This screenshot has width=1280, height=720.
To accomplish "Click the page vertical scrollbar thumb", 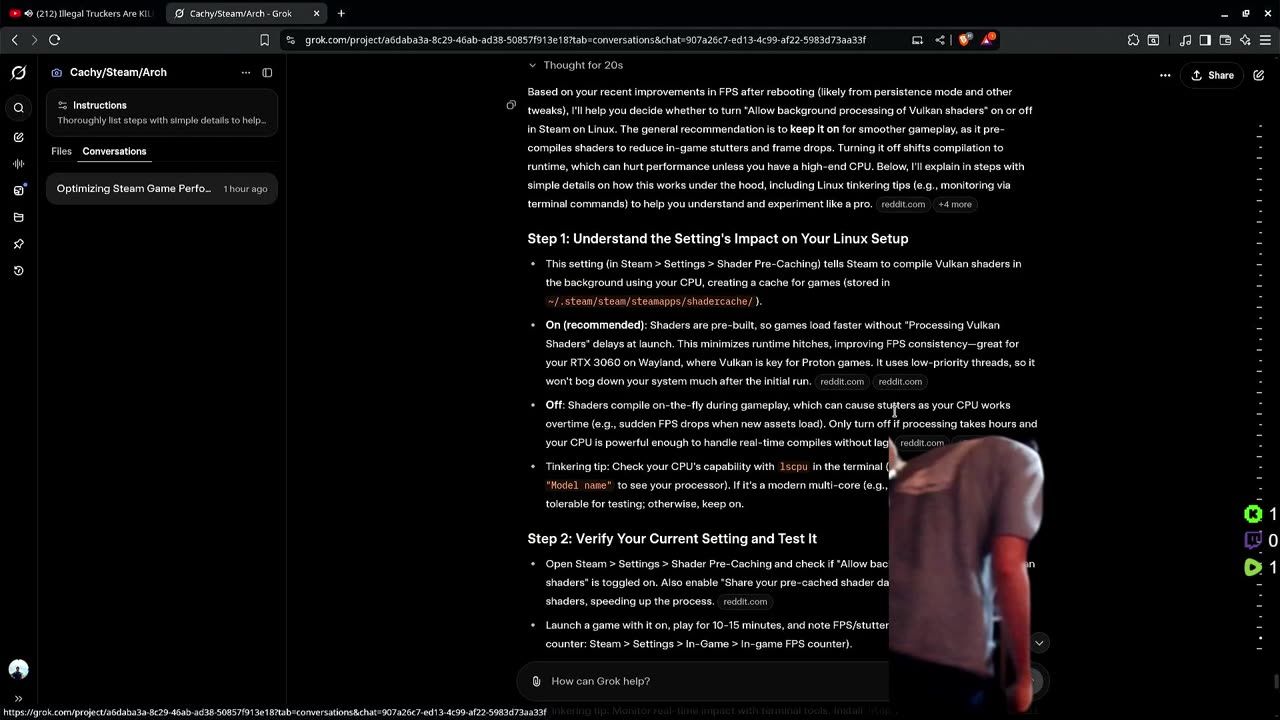I will [x=1275, y=682].
